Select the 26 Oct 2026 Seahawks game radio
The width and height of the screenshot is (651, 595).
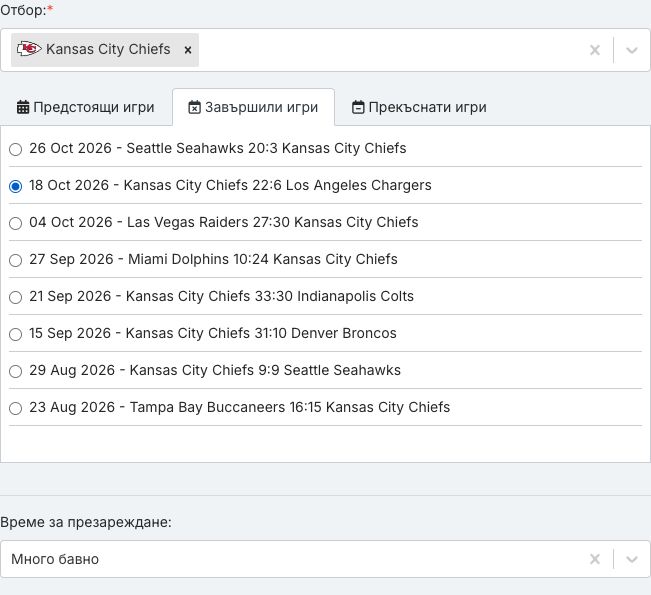[x=15, y=149]
